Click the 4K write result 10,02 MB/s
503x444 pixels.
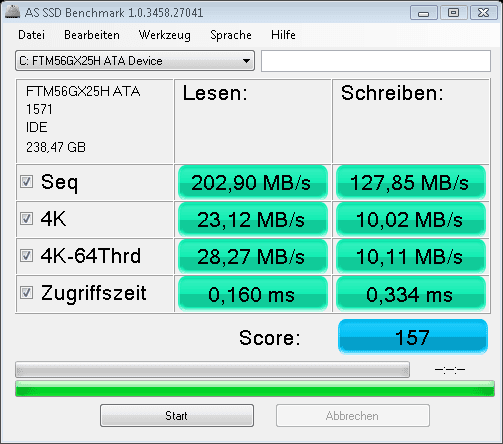pos(411,219)
